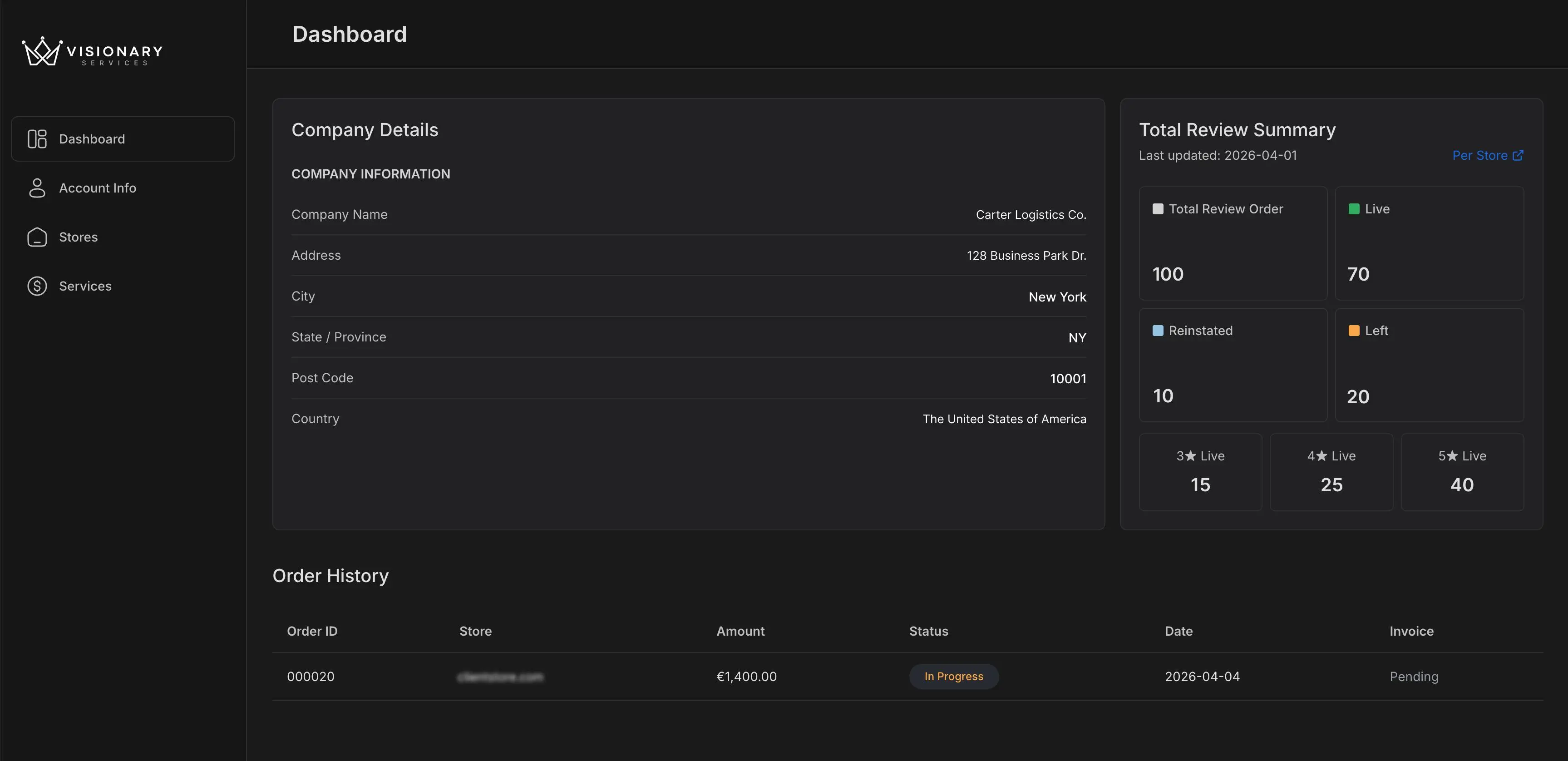Click the 5★ Live stat card showing 40
Viewport: 1568px width, 761px height.
(1462, 472)
